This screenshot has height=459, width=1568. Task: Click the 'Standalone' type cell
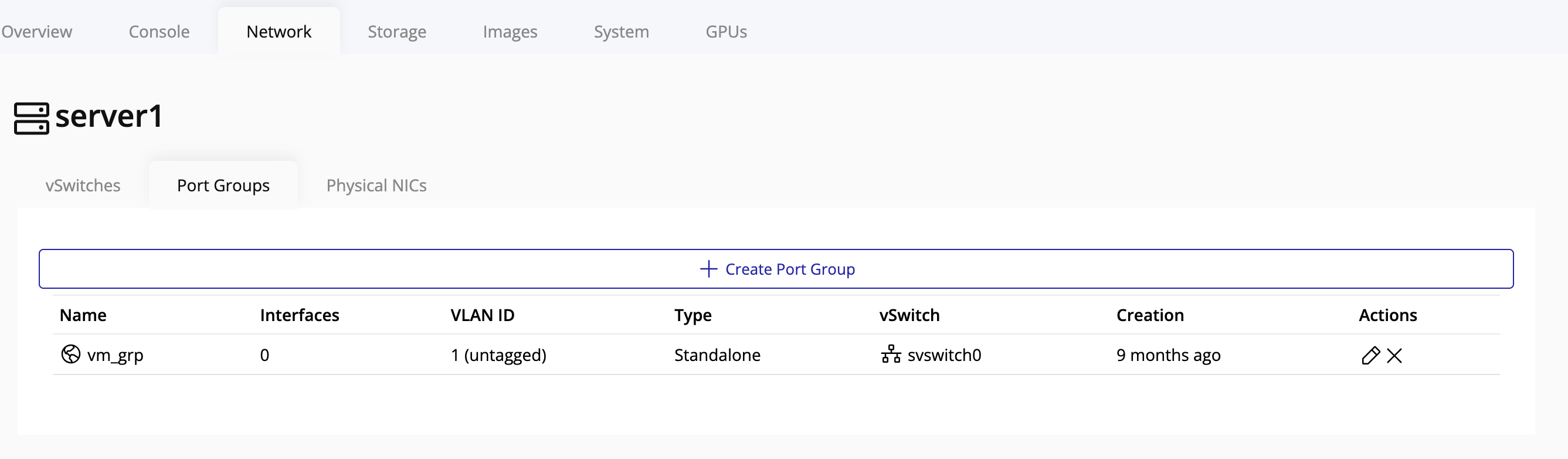717,355
